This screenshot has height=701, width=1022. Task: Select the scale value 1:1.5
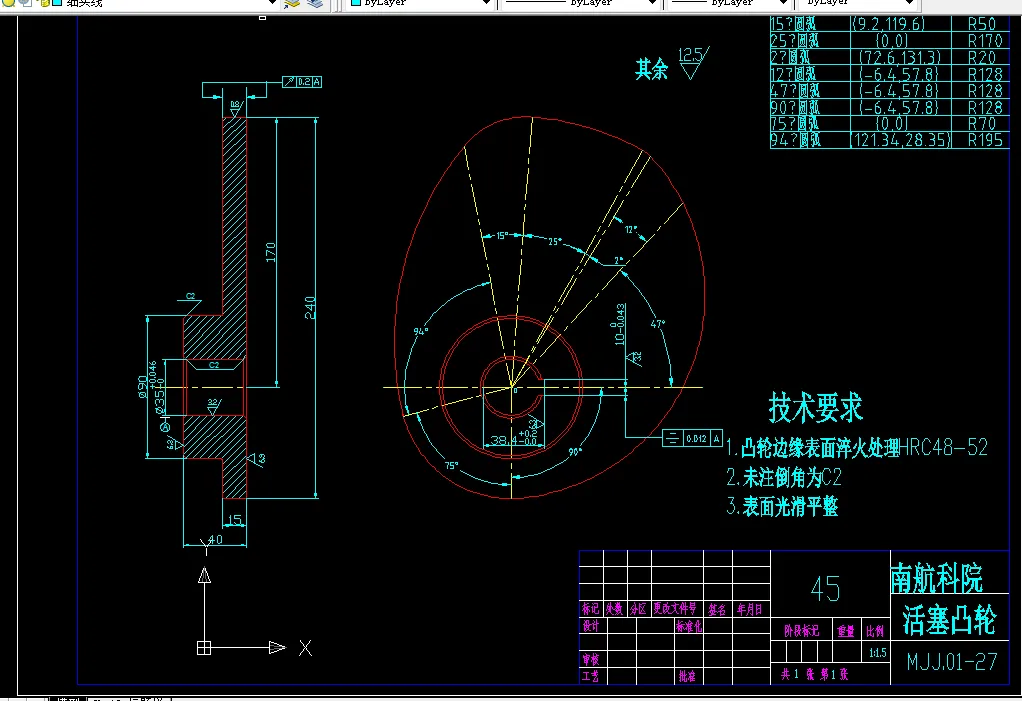pyautogui.click(x=877, y=653)
